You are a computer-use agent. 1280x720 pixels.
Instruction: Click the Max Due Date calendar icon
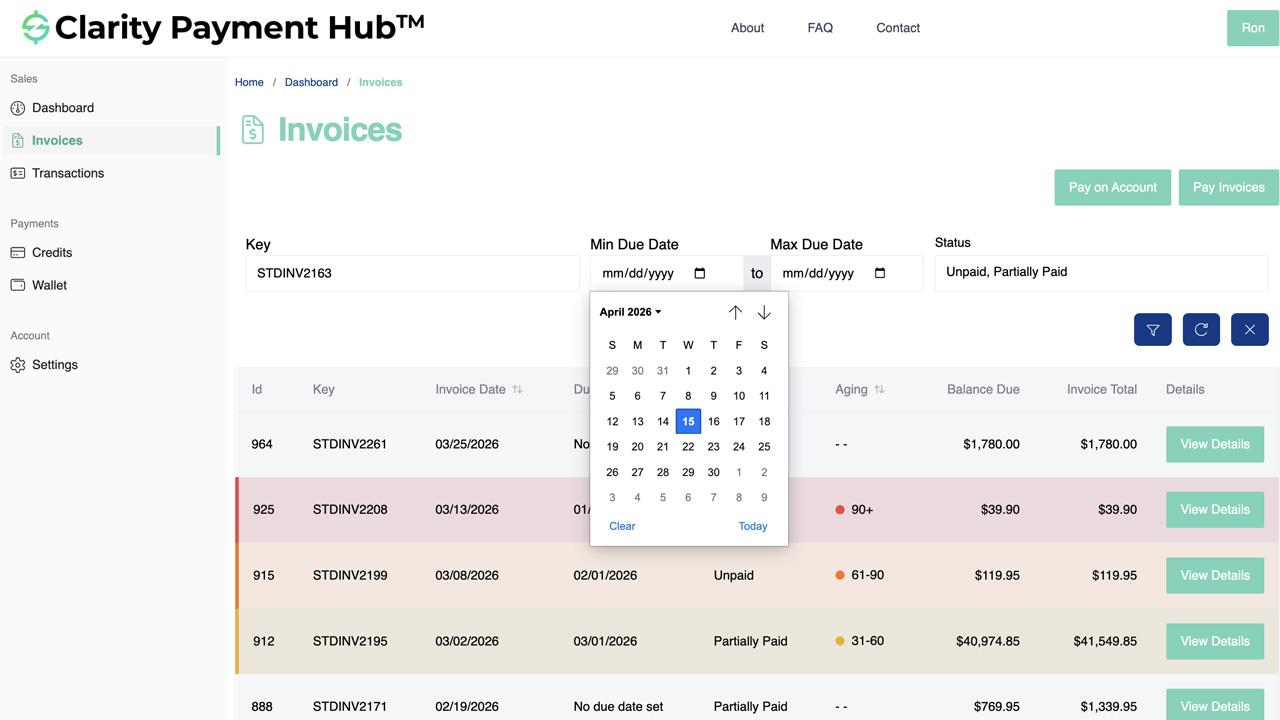(x=880, y=272)
